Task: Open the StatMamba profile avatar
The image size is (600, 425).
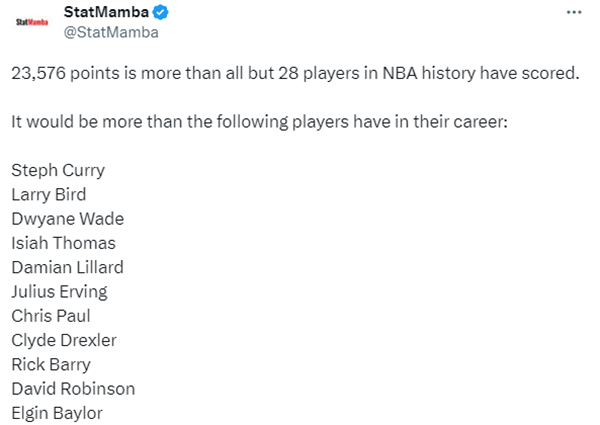Action: 31,20
